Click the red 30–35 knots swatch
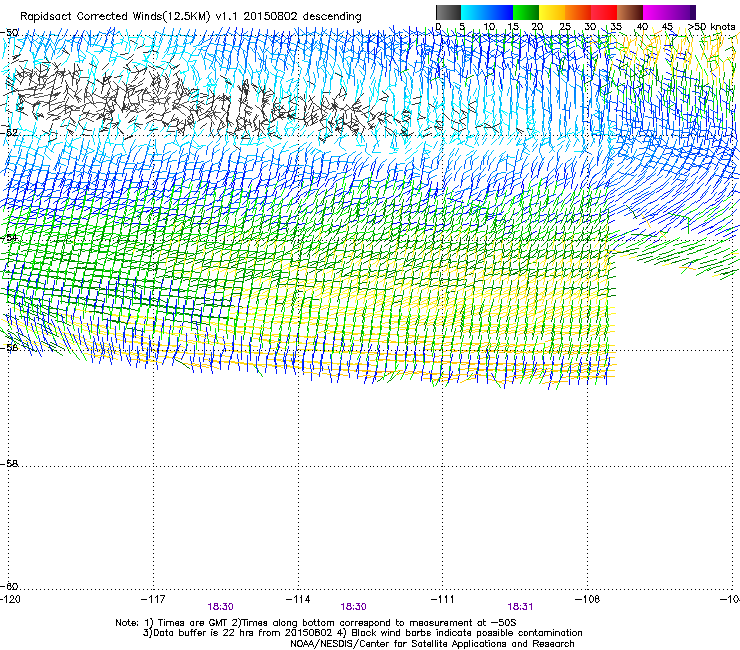 604,12
